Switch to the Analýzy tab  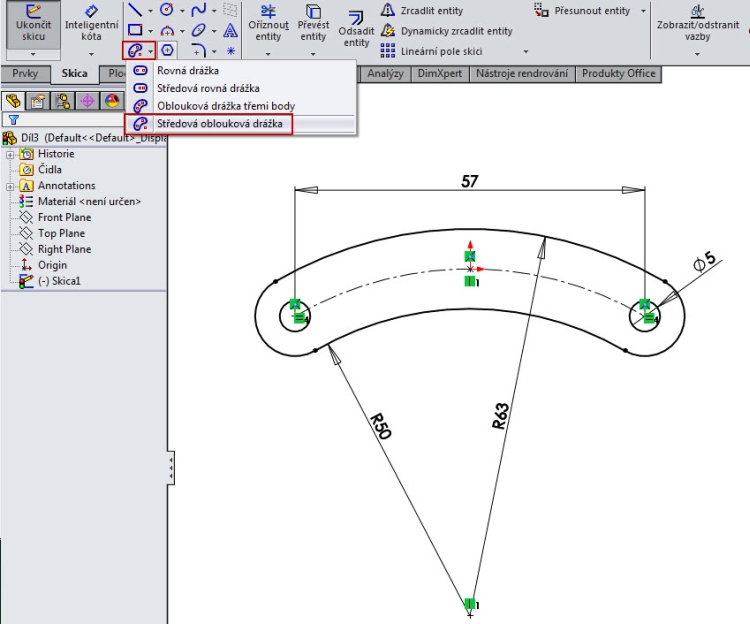(x=385, y=74)
